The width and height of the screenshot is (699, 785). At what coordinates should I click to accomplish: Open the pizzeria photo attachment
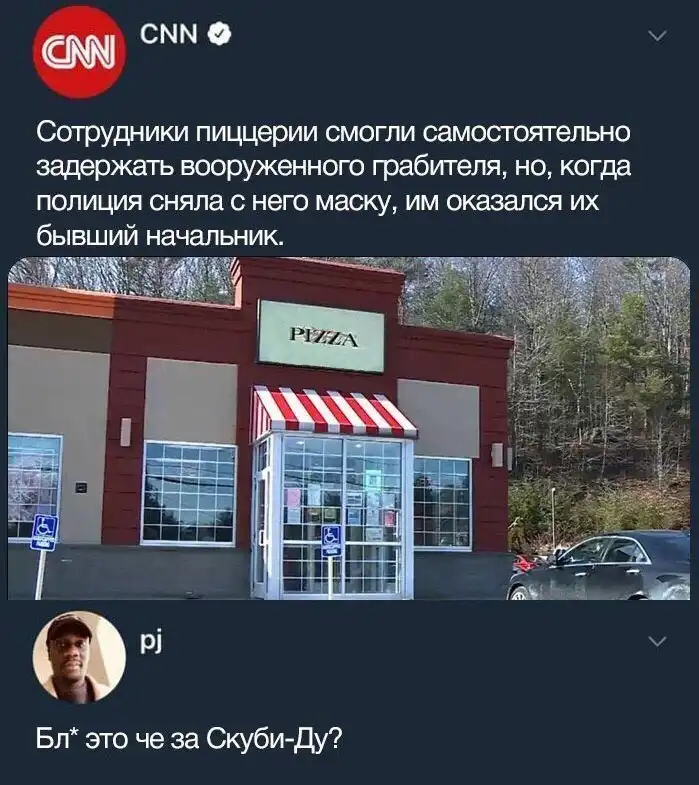click(349, 428)
